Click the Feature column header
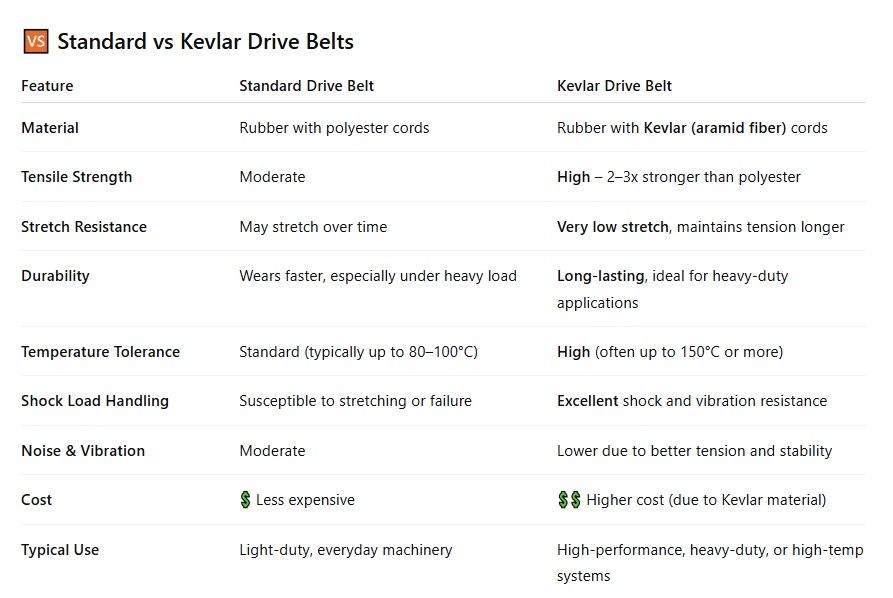Image resolution: width=893 pixels, height=598 pixels. [47, 86]
